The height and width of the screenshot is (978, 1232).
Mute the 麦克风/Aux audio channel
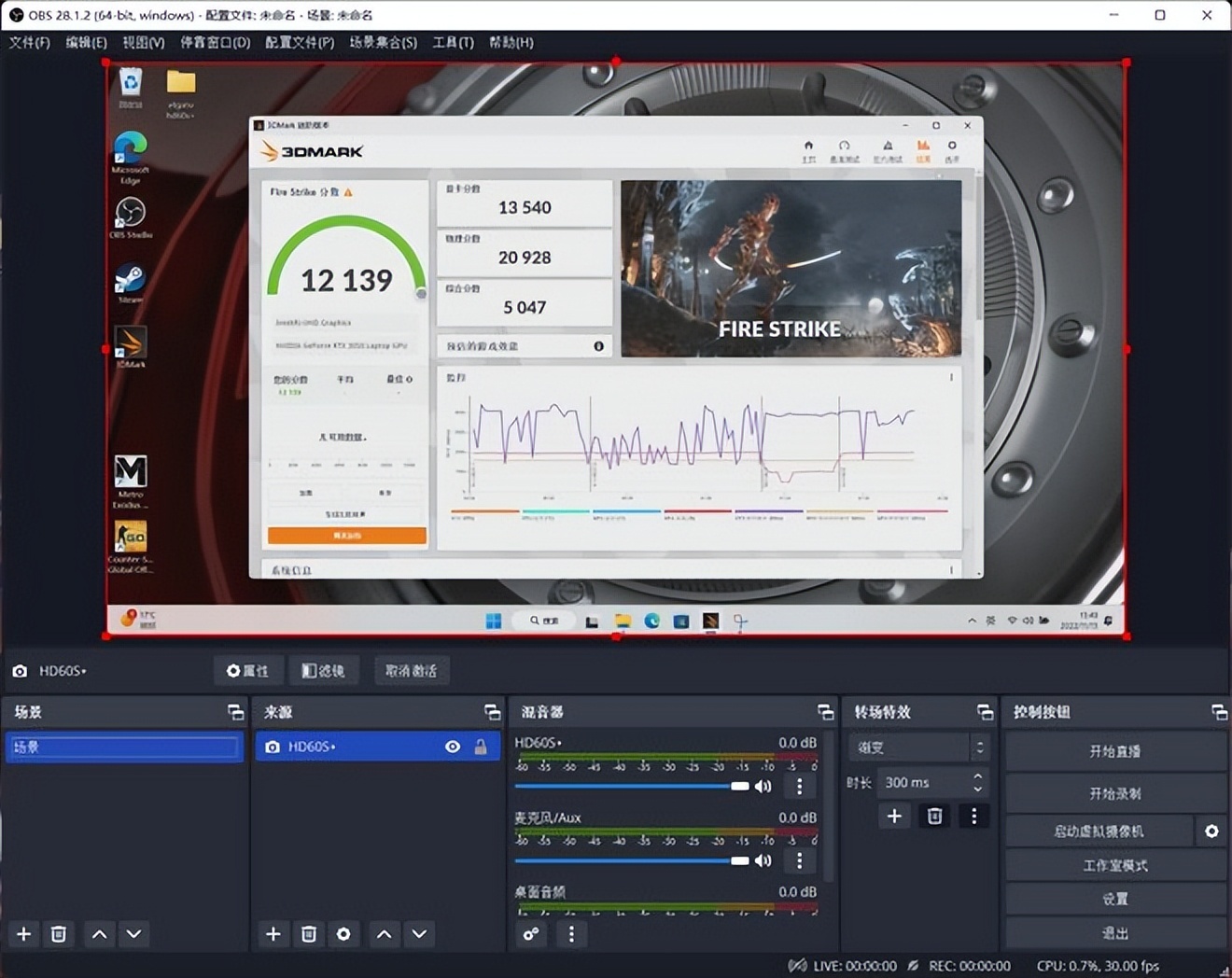pyautogui.click(x=763, y=860)
